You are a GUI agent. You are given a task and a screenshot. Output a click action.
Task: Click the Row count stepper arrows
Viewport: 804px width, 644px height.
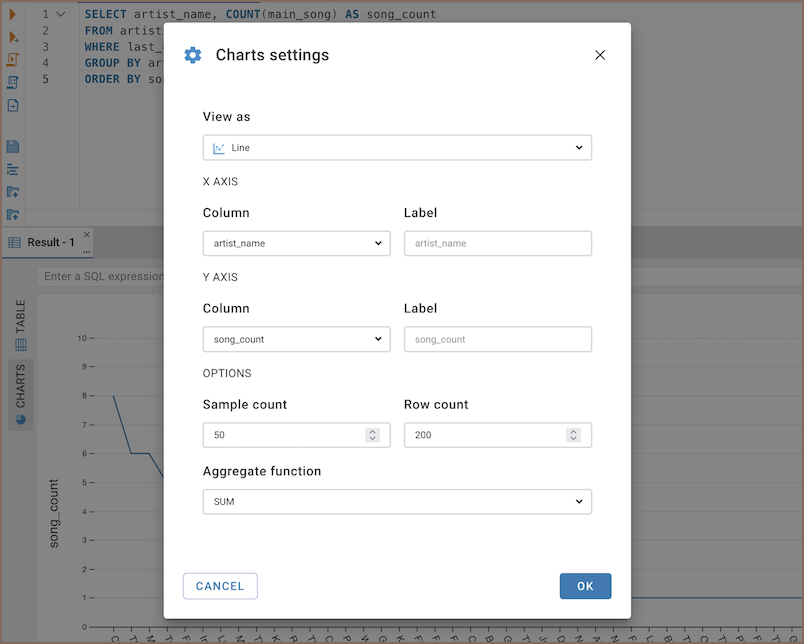pos(573,435)
